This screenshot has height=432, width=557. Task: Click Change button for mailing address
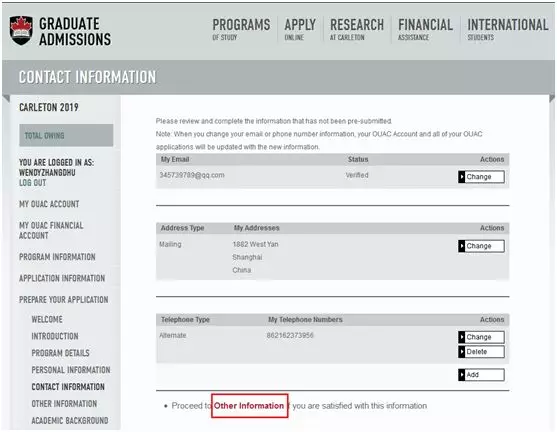[x=481, y=246]
